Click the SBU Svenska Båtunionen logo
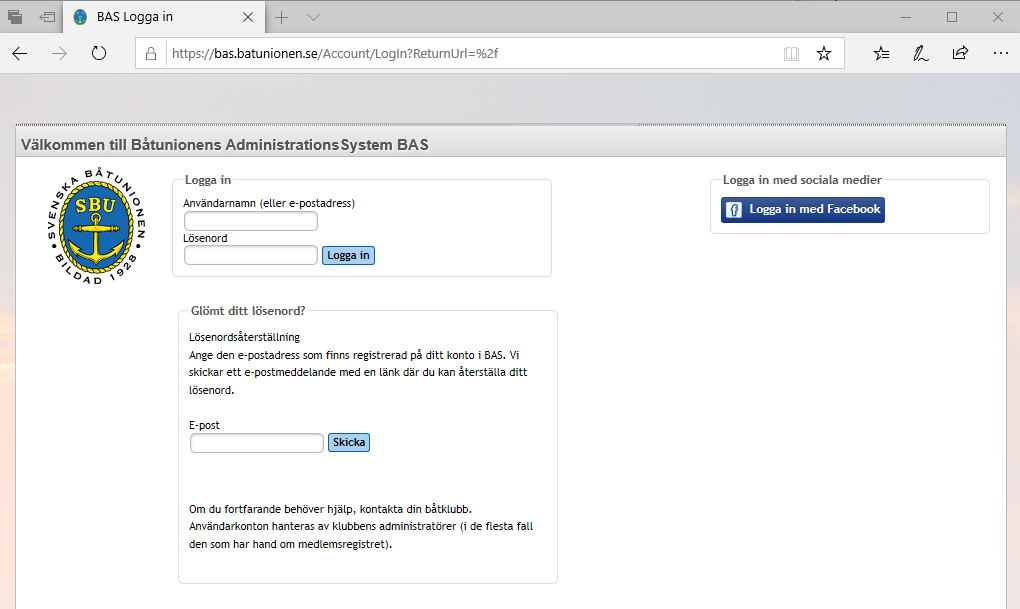 [x=96, y=226]
